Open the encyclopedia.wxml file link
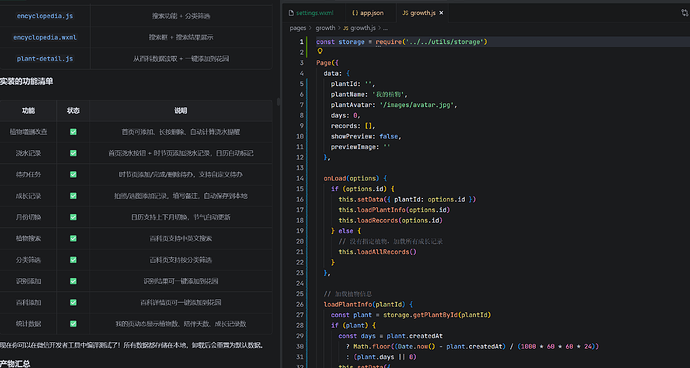This screenshot has height=368, width=690. point(45,37)
